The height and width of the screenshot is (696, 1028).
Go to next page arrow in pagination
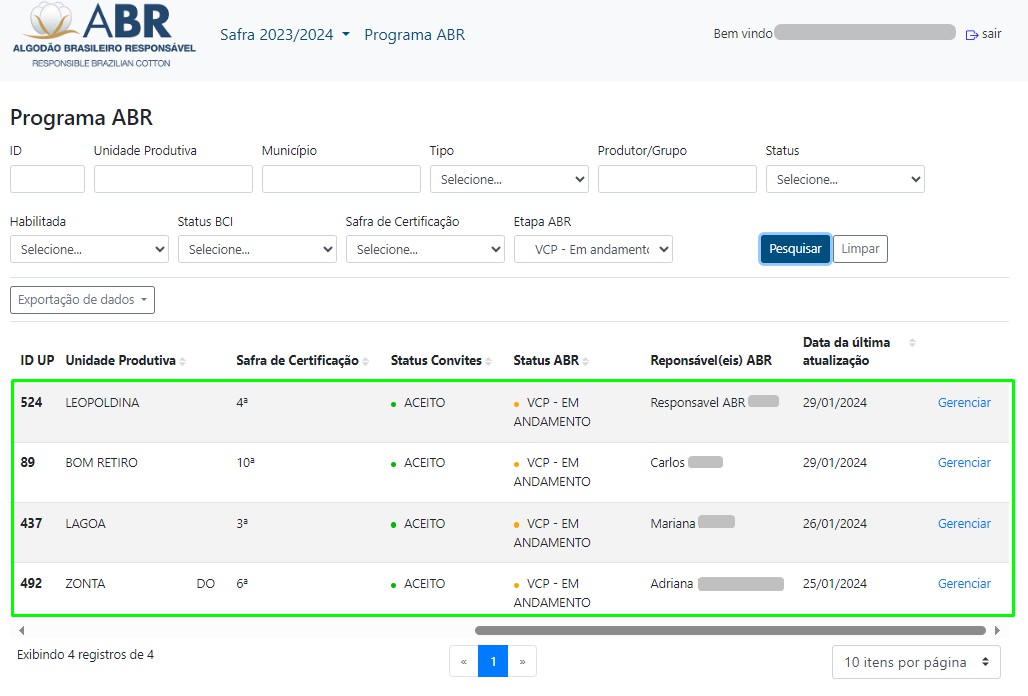(522, 661)
